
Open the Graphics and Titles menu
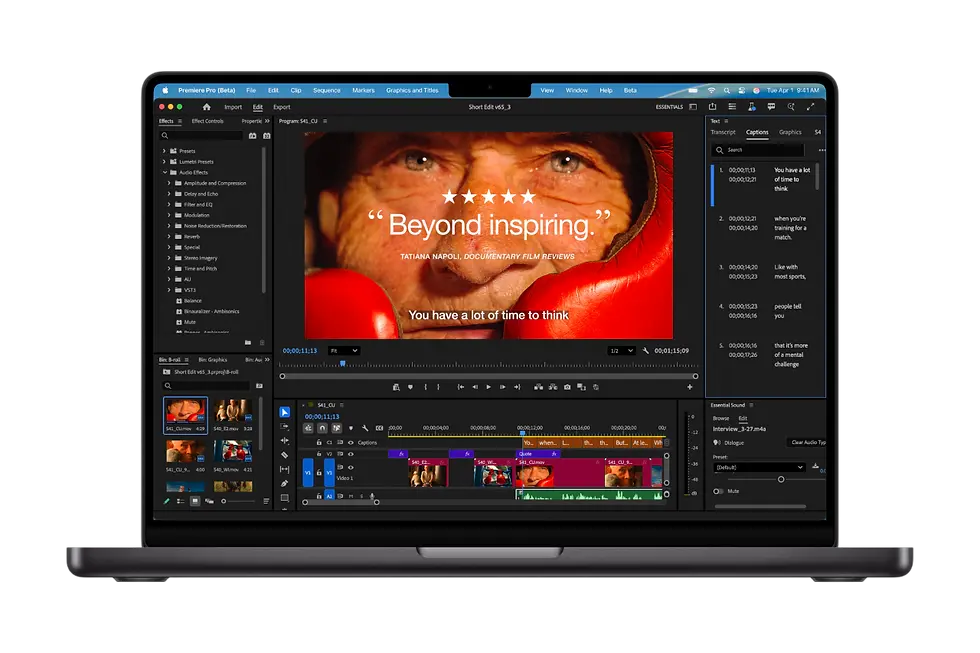(412, 90)
